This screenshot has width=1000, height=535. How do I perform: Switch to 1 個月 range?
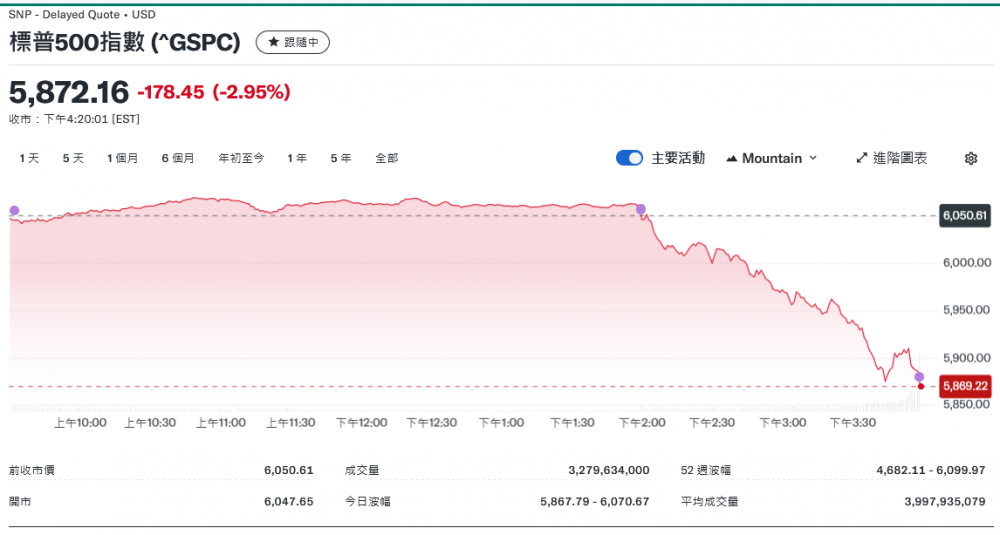(x=122, y=158)
